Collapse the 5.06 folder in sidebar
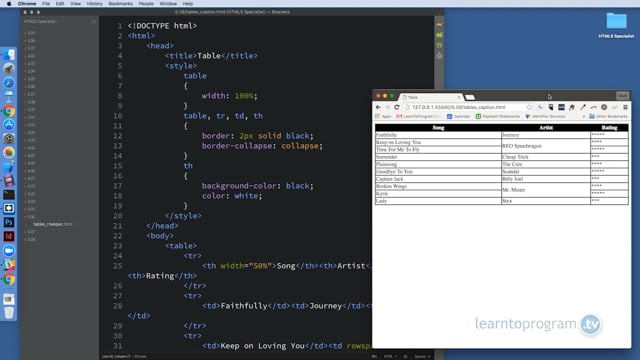Viewport: 640px width, 360px height. point(30,217)
